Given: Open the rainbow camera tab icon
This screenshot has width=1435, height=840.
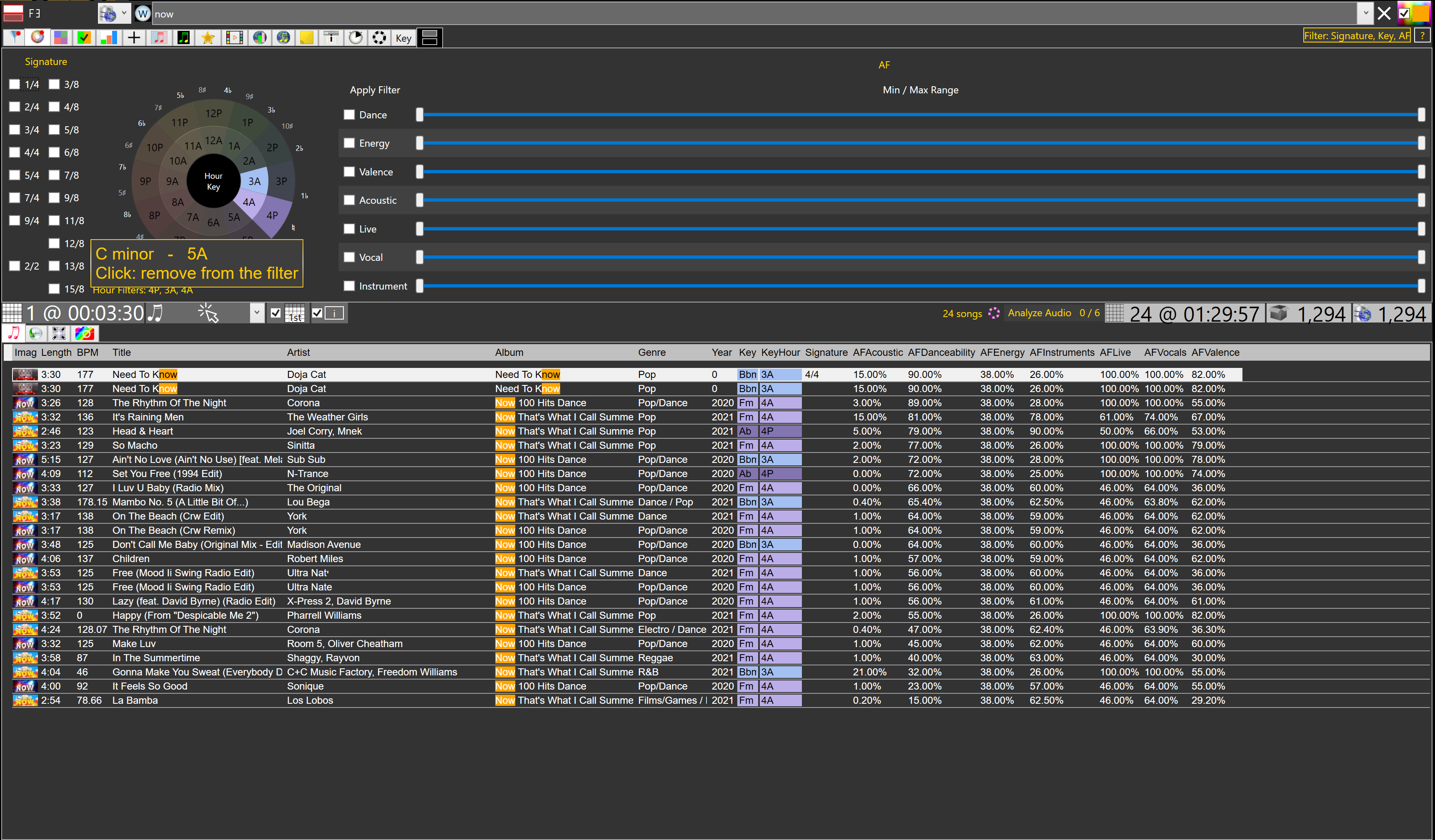Looking at the screenshot, I should (84, 333).
